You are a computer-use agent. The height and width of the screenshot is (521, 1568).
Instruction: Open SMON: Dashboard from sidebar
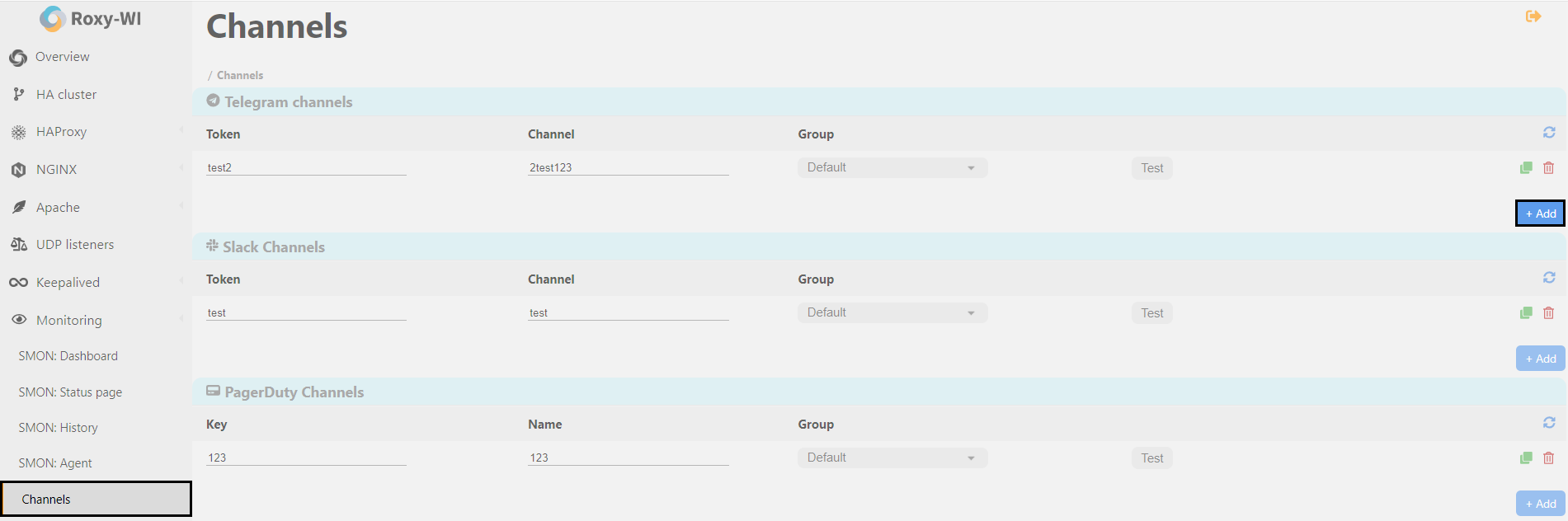point(68,356)
